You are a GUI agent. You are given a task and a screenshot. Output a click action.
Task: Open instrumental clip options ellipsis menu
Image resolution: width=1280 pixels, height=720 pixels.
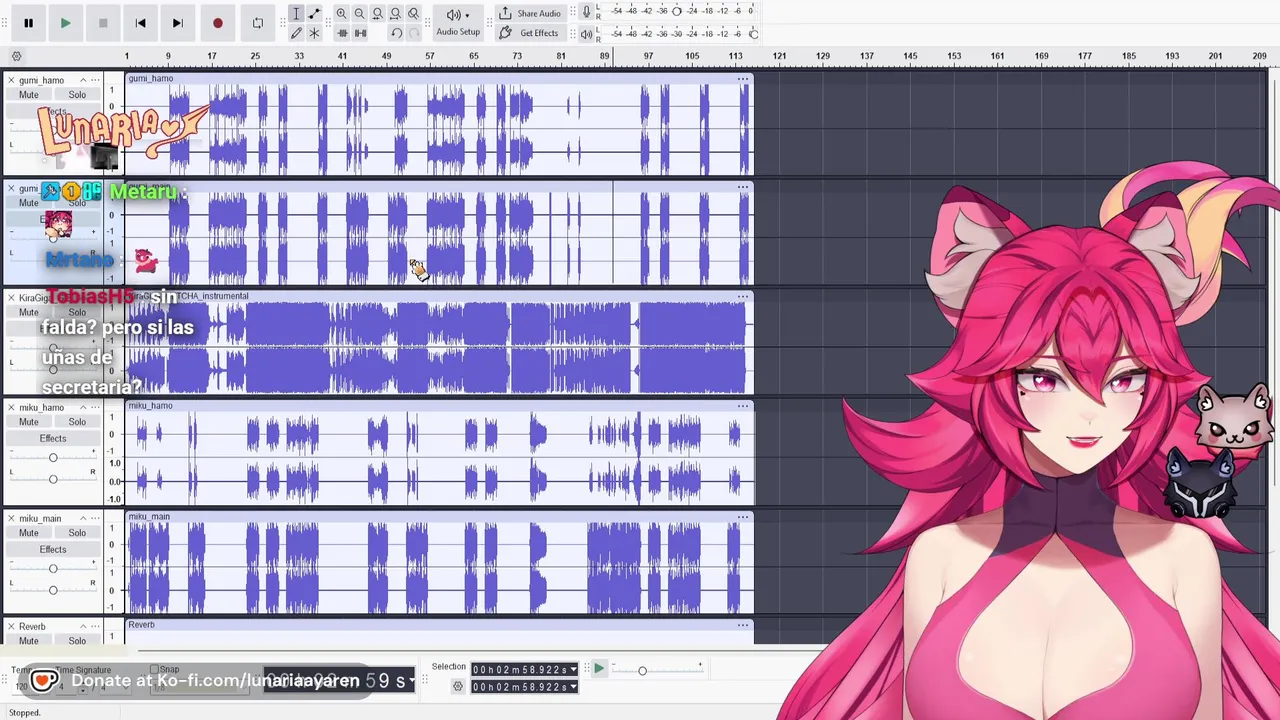click(x=743, y=296)
